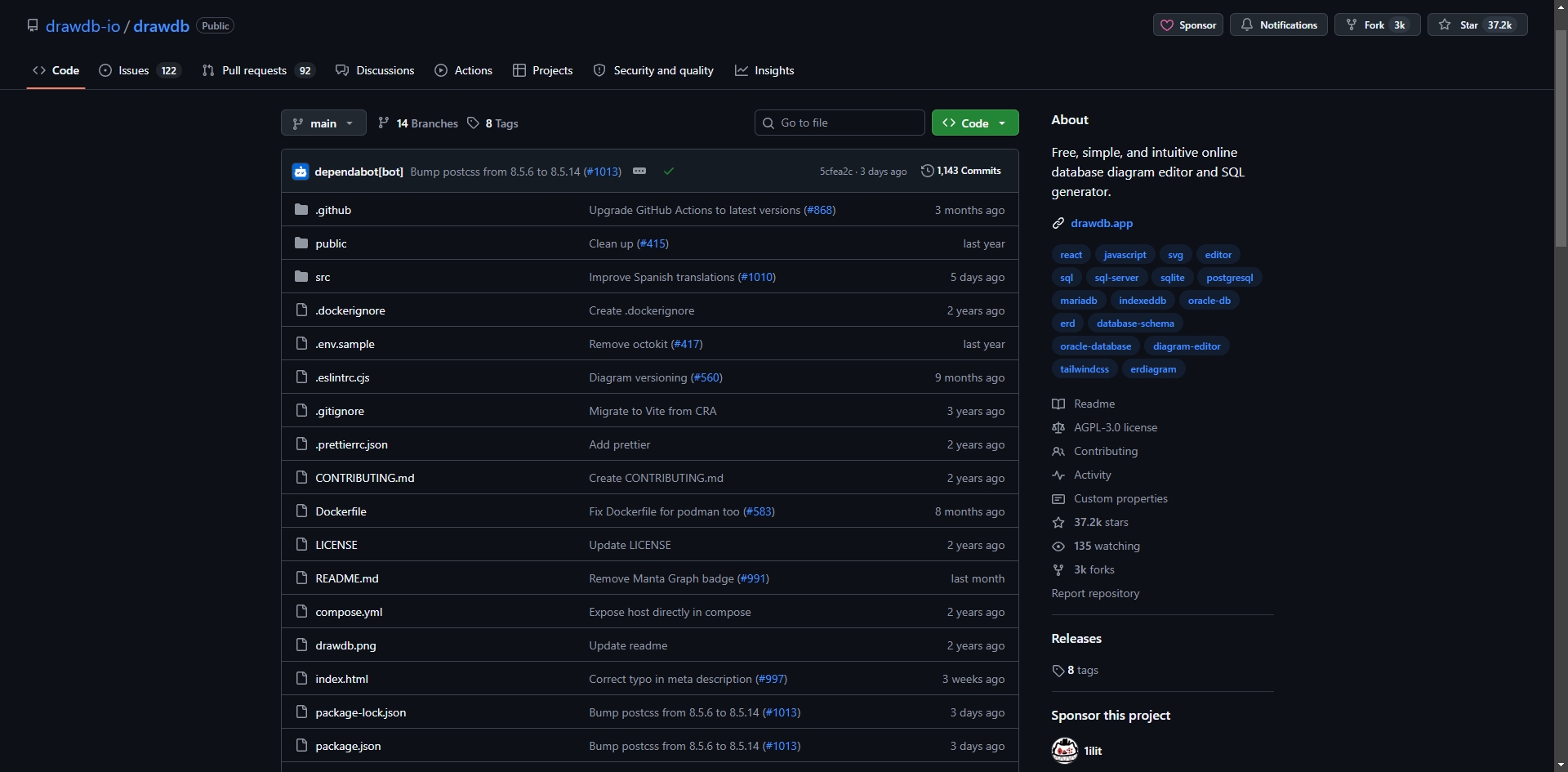Open the Actions tab
This screenshot has width=1568, height=772.
464,71
